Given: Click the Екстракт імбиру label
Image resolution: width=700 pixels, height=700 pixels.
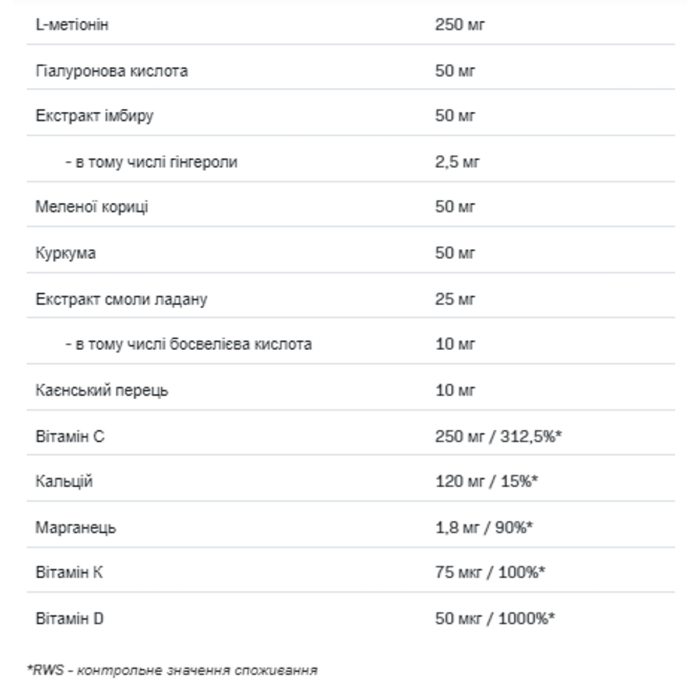Looking at the screenshot, I should [x=95, y=116].
